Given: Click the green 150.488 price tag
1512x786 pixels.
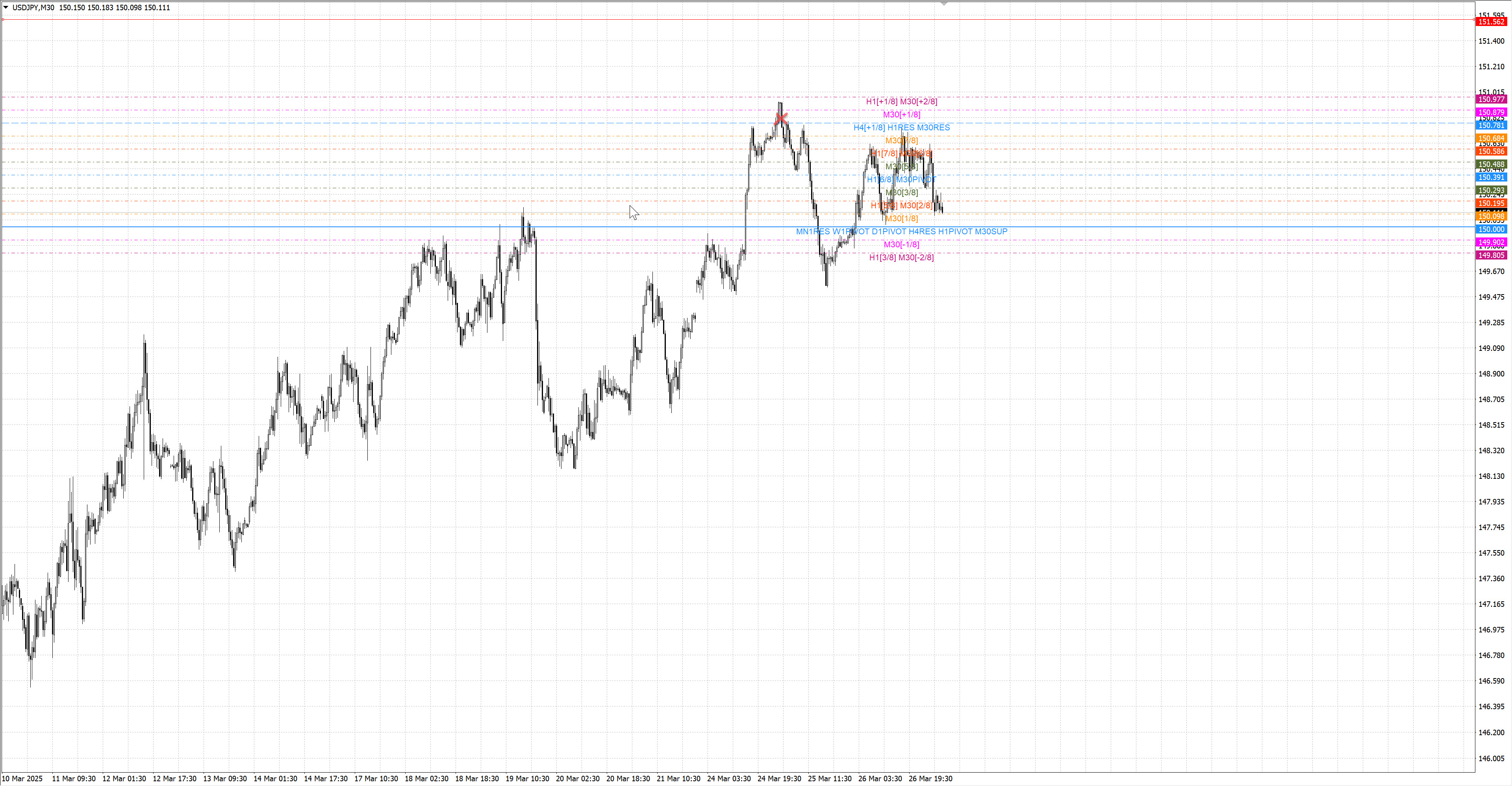Looking at the screenshot, I should click(1491, 164).
